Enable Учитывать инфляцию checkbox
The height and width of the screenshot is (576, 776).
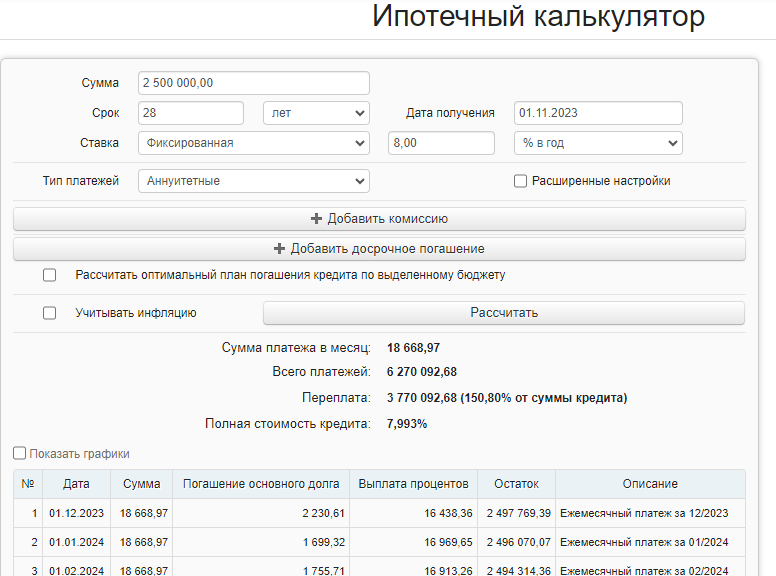49,313
